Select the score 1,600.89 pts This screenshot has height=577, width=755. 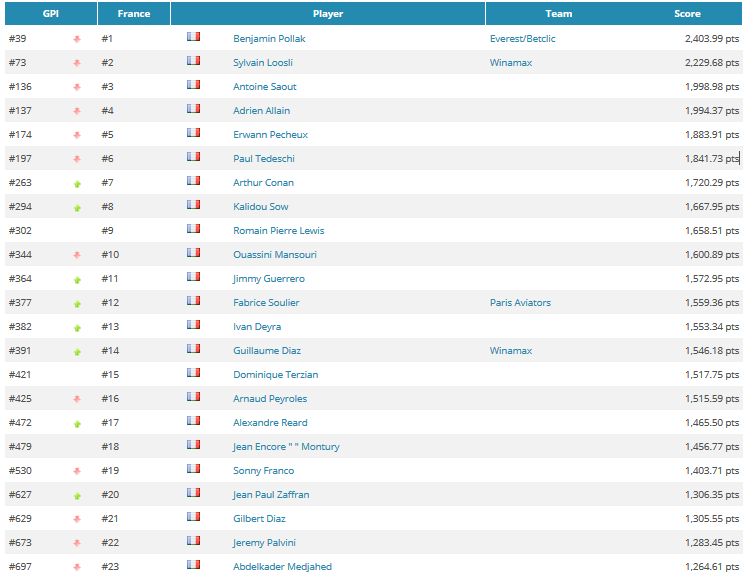pyautogui.click(x=712, y=255)
